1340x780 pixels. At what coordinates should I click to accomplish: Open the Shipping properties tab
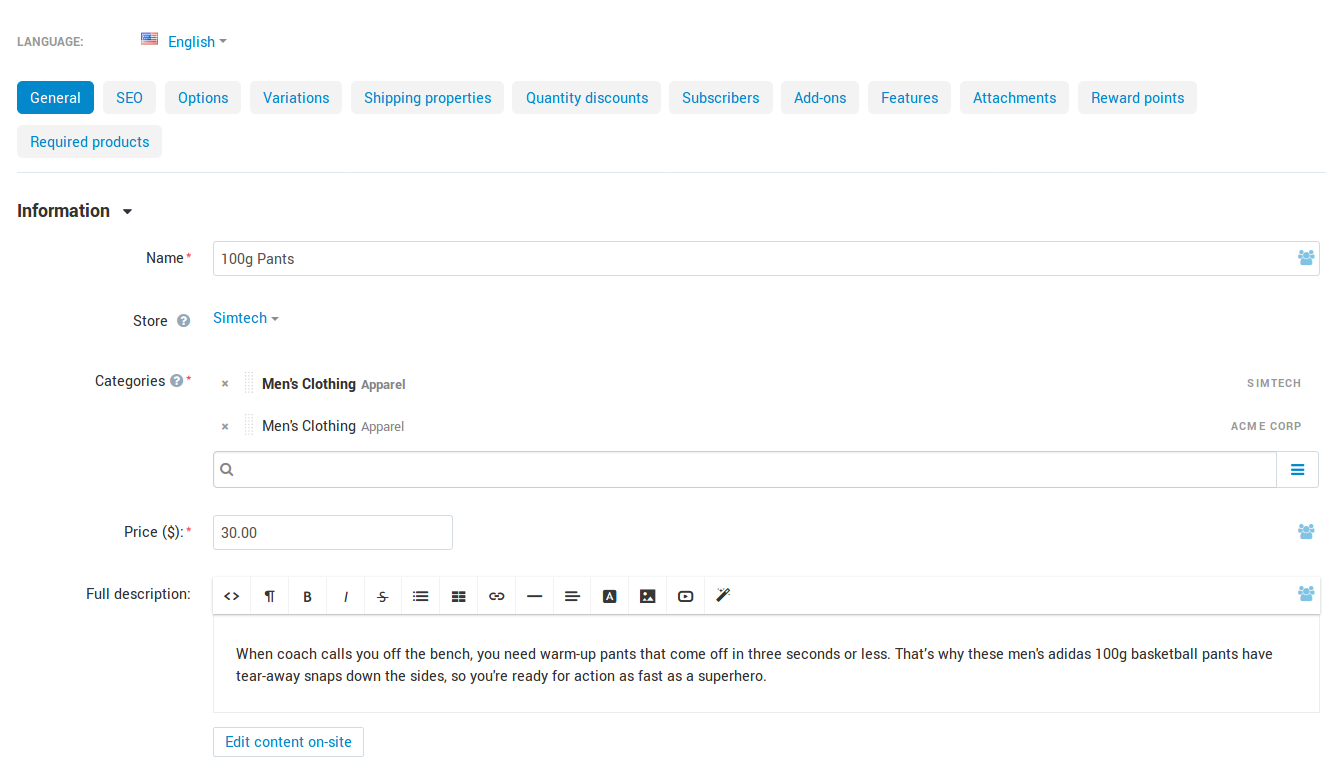(428, 98)
